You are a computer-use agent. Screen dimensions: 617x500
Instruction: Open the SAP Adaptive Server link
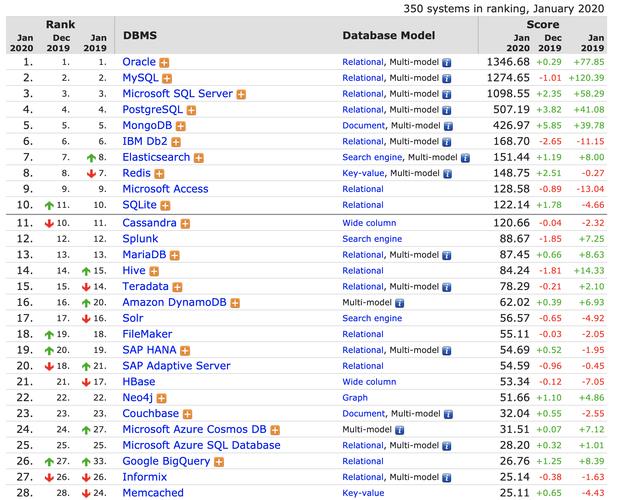tap(176, 366)
